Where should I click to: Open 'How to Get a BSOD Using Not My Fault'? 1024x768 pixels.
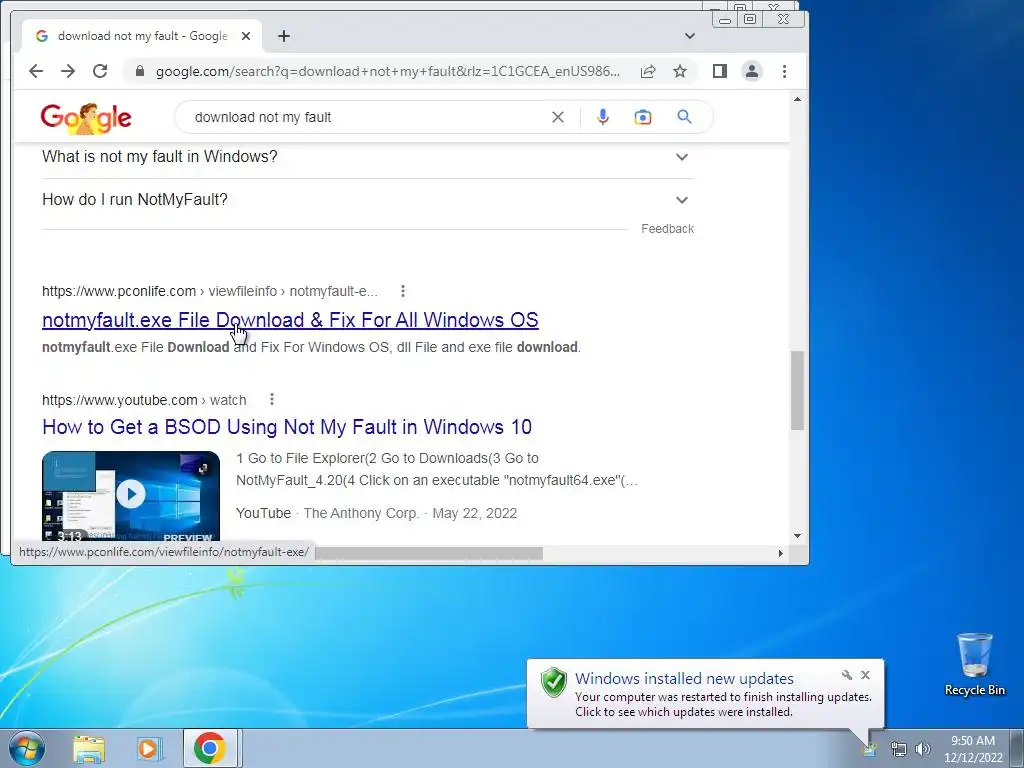pyautogui.click(x=287, y=427)
